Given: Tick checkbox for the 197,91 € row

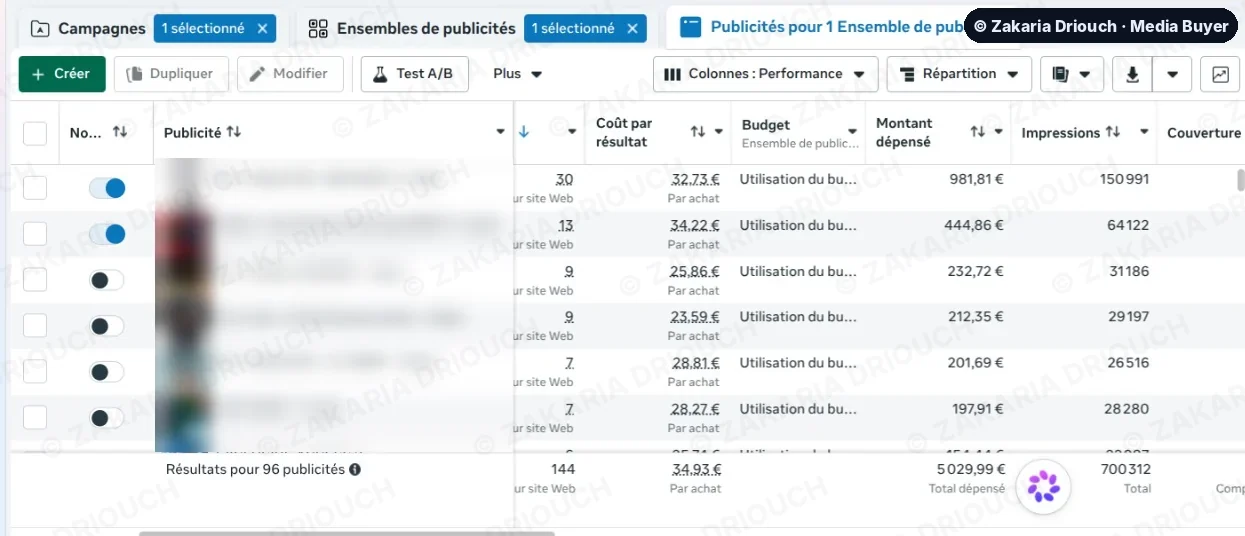Looking at the screenshot, I should [x=35, y=418].
